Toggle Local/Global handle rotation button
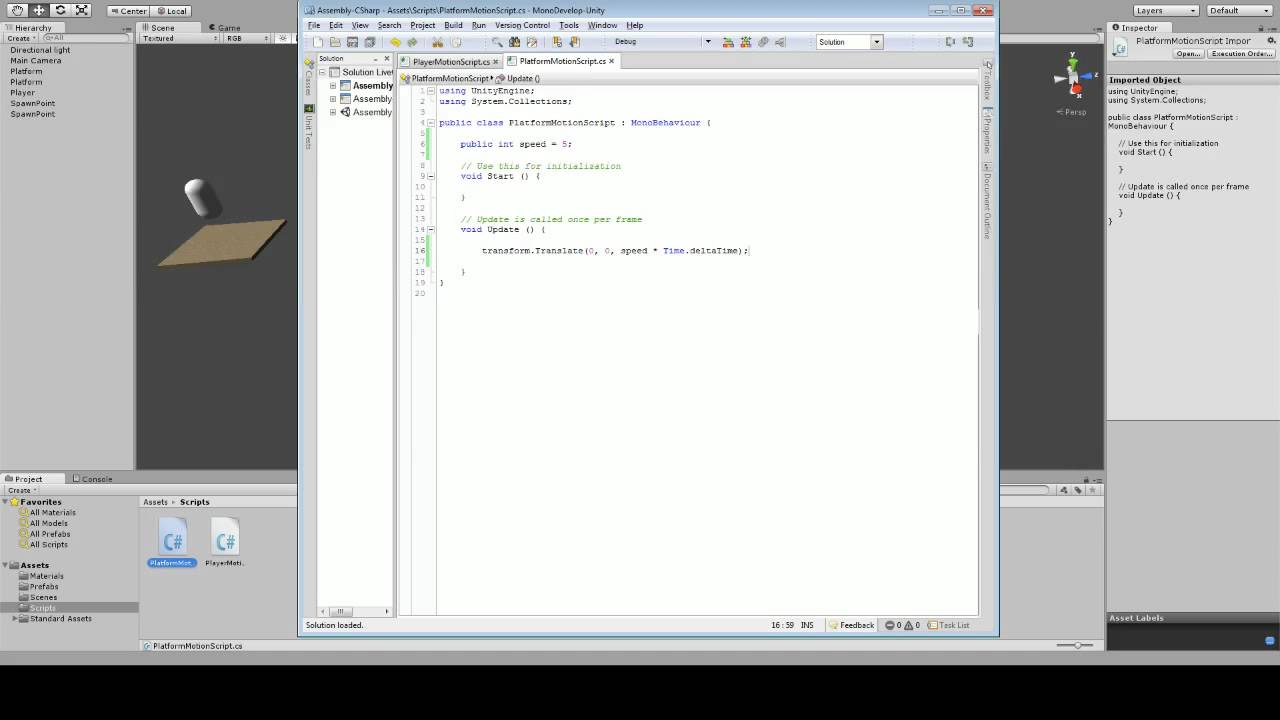 pos(171,11)
